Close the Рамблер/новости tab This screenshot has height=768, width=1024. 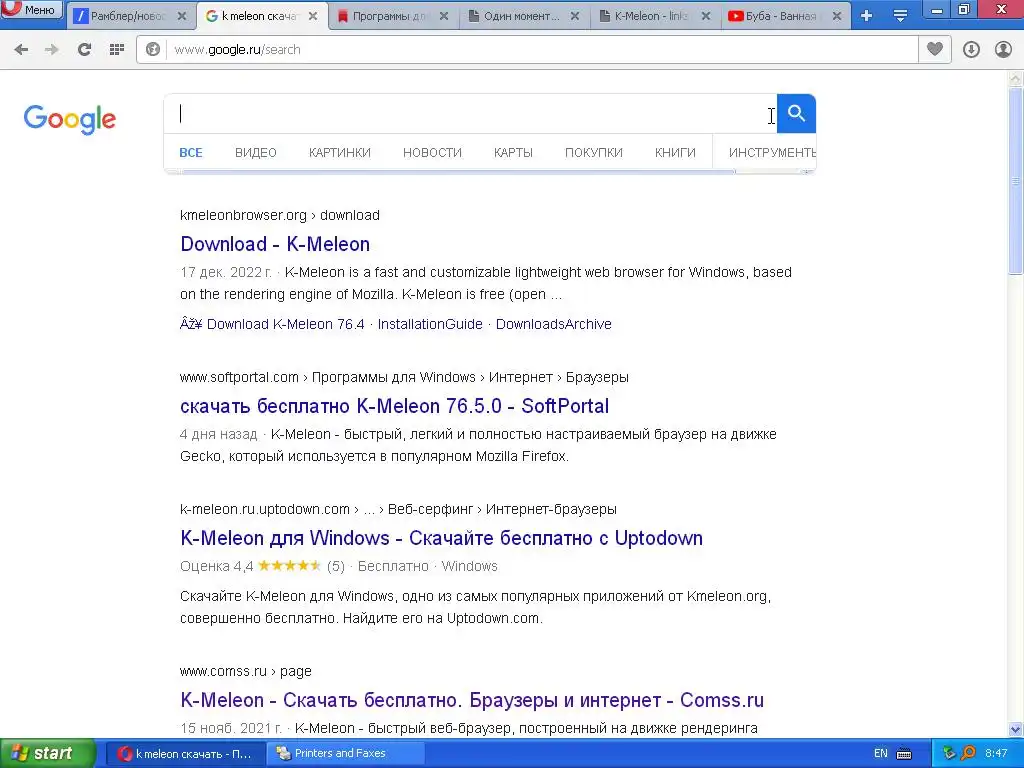click(x=182, y=16)
